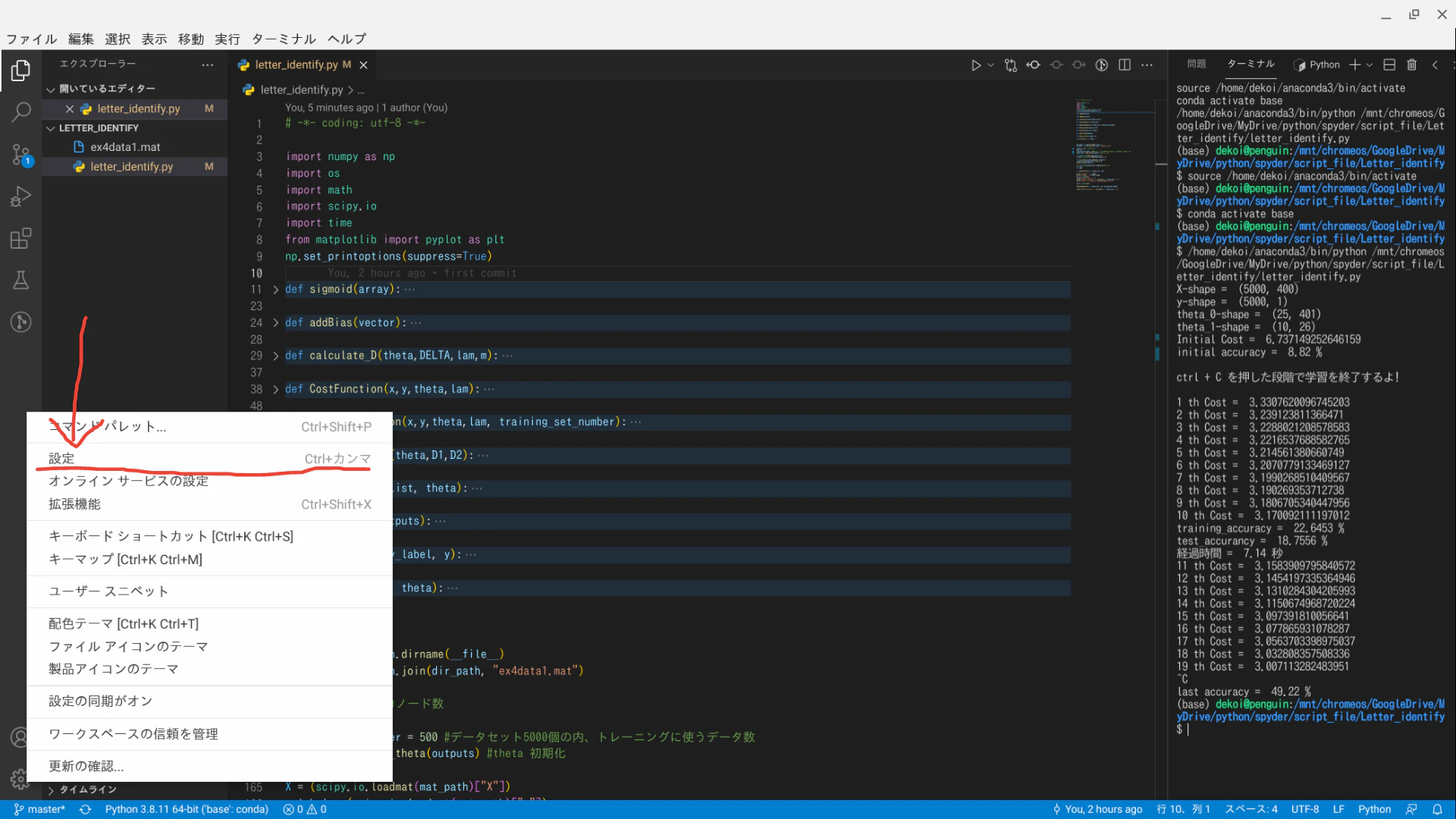Collapse the LETTER_IDENTIFY folder in Explorer
This screenshot has width=1456, height=819.
pyautogui.click(x=51, y=127)
